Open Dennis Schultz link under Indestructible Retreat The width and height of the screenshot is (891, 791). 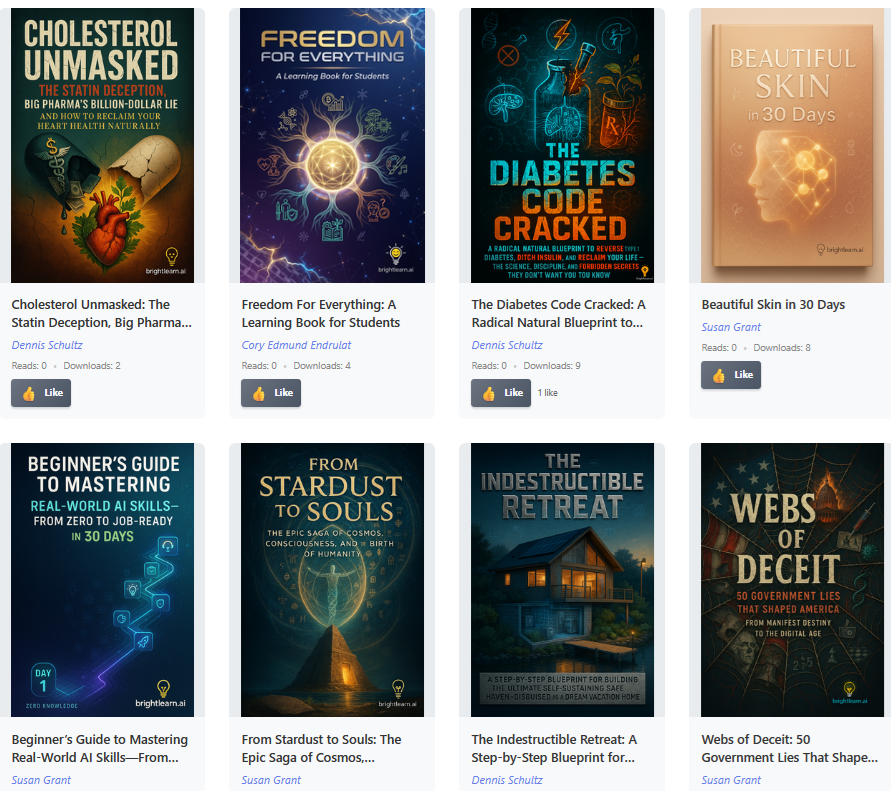(507, 780)
